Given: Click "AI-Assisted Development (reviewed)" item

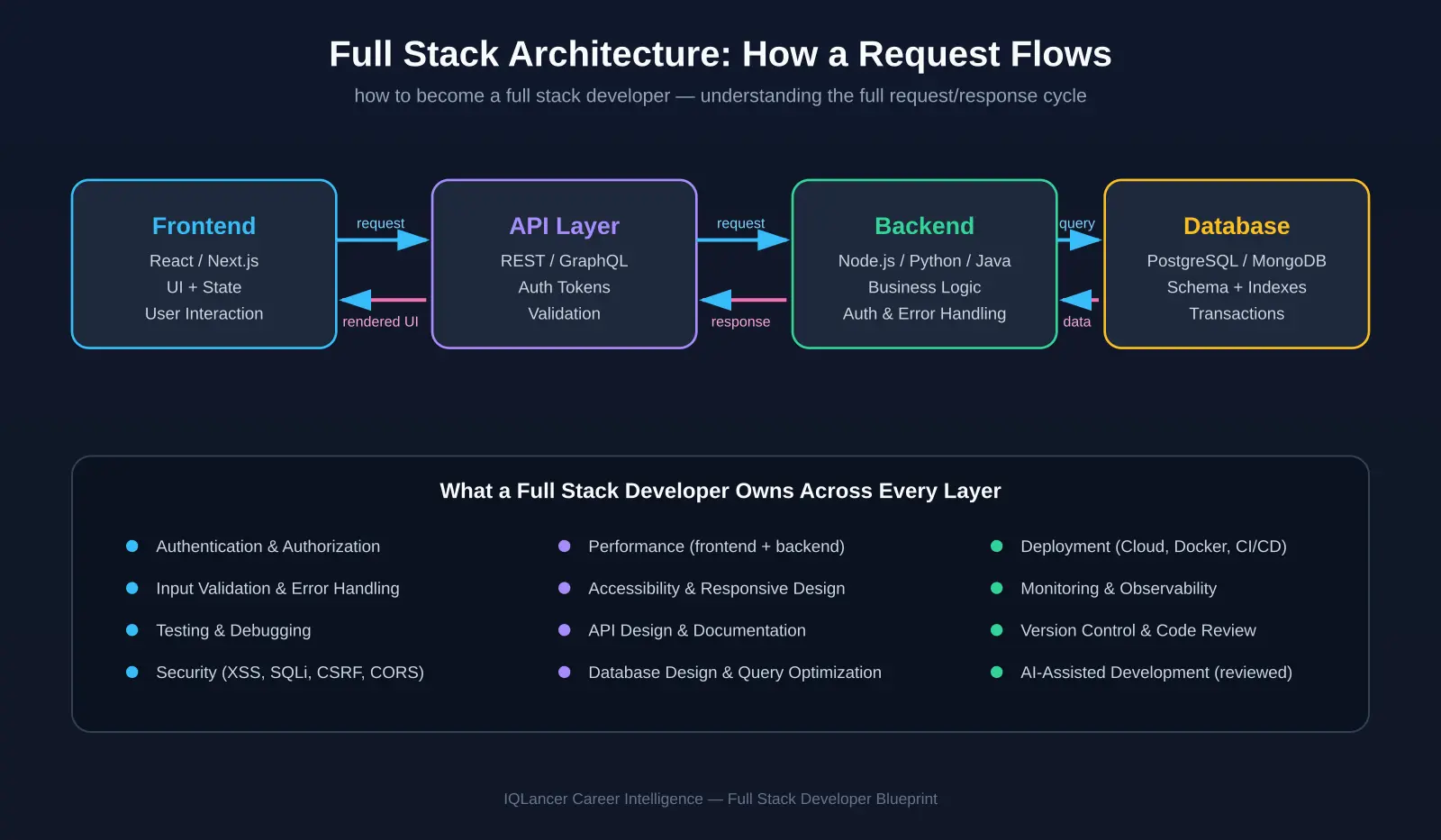Looking at the screenshot, I should click(1156, 673).
